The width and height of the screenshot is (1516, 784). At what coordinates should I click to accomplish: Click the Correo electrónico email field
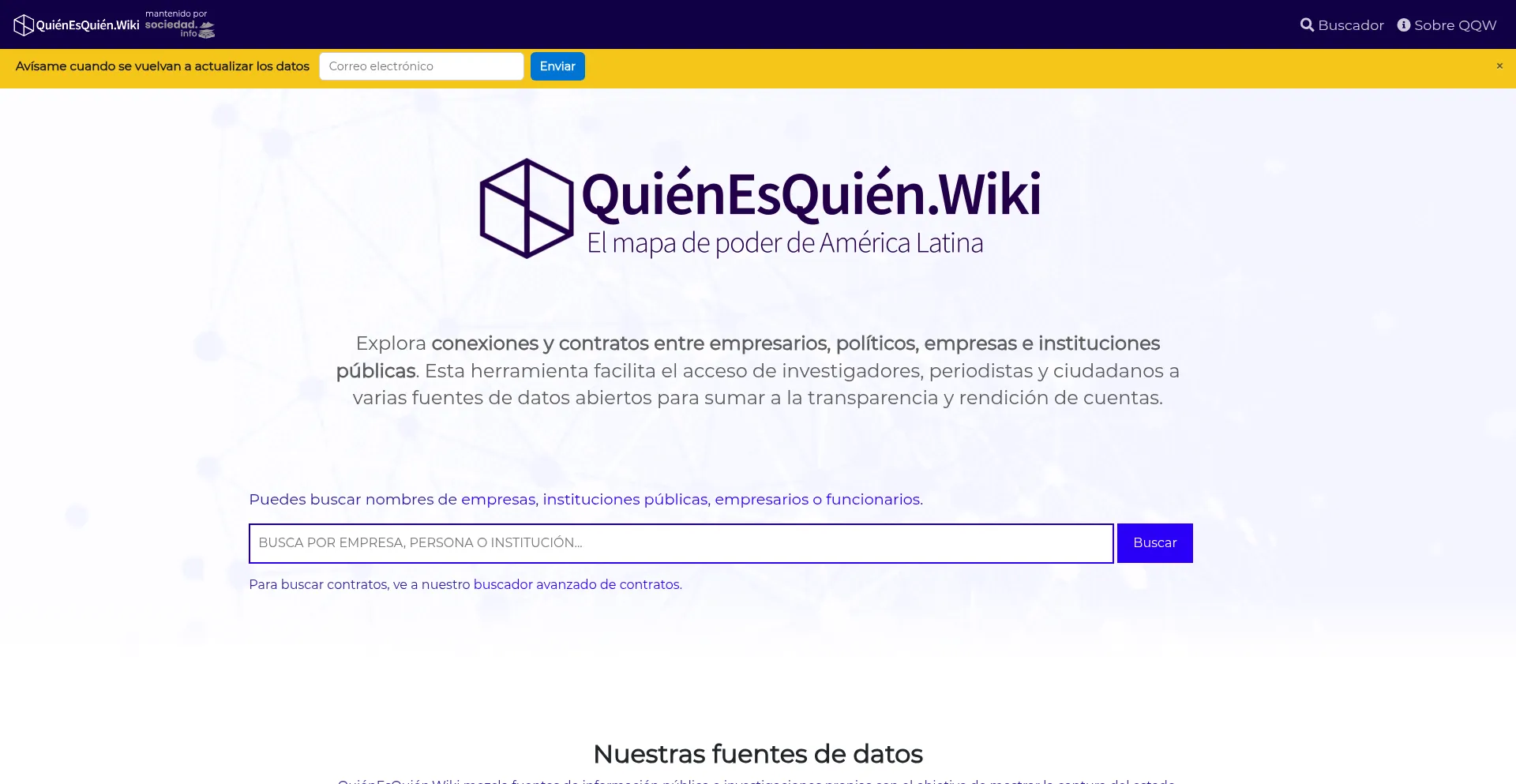422,66
